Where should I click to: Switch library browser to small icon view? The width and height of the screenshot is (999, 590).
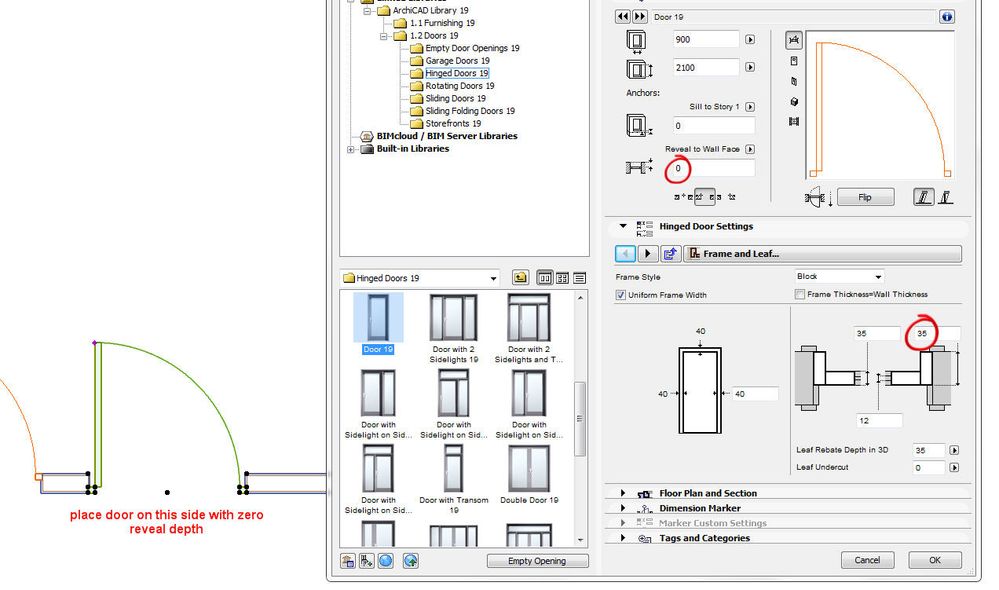coord(562,278)
